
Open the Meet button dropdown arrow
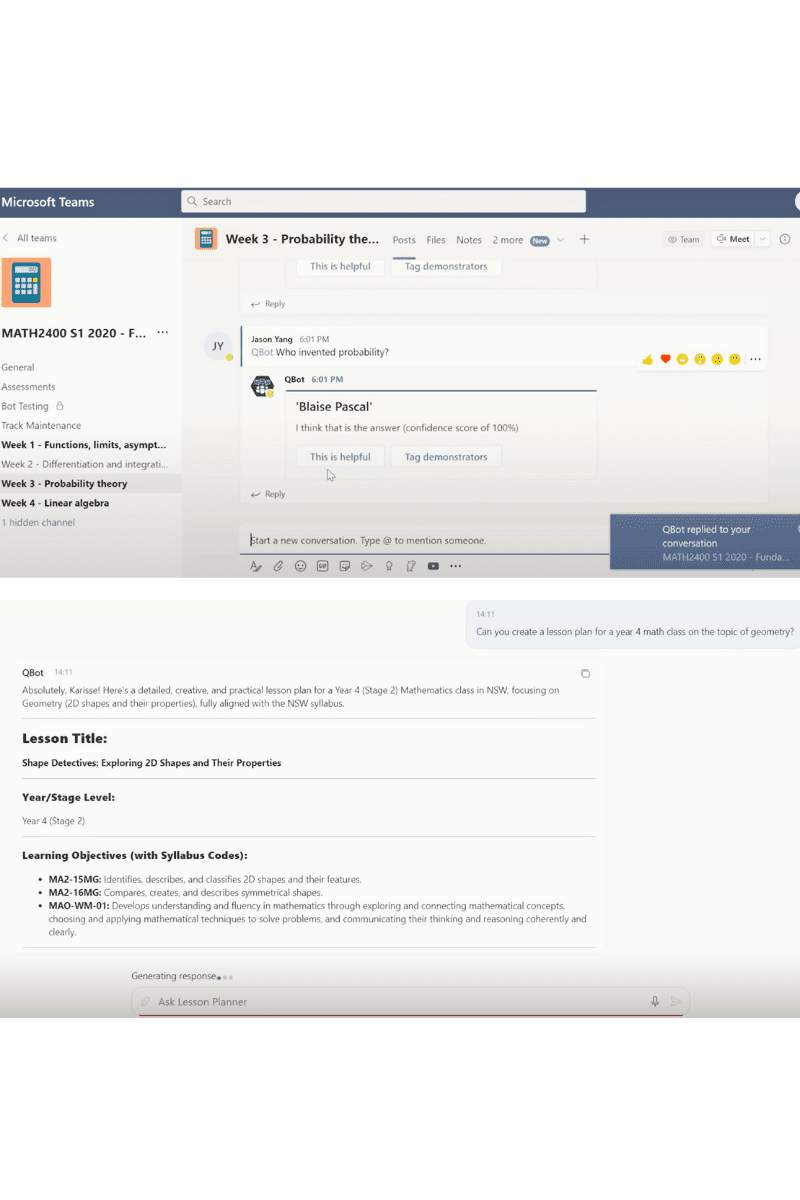coord(763,239)
